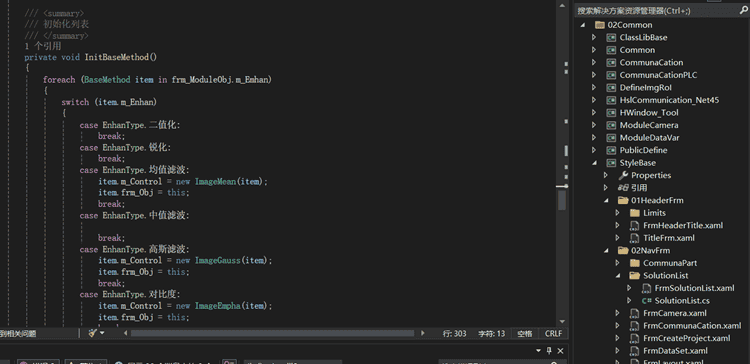This screenshot has width=750, height=364.
Task: Click the SolutionList.cs C# file icon
Action: (647, 301)
